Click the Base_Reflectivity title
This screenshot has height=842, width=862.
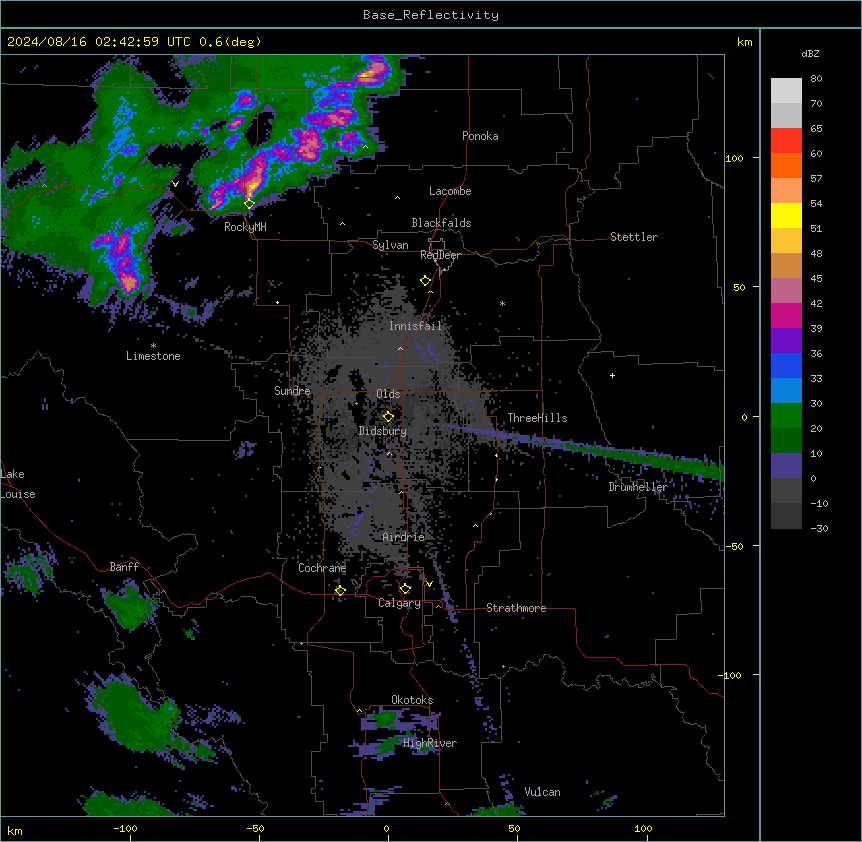click(431, 15)
